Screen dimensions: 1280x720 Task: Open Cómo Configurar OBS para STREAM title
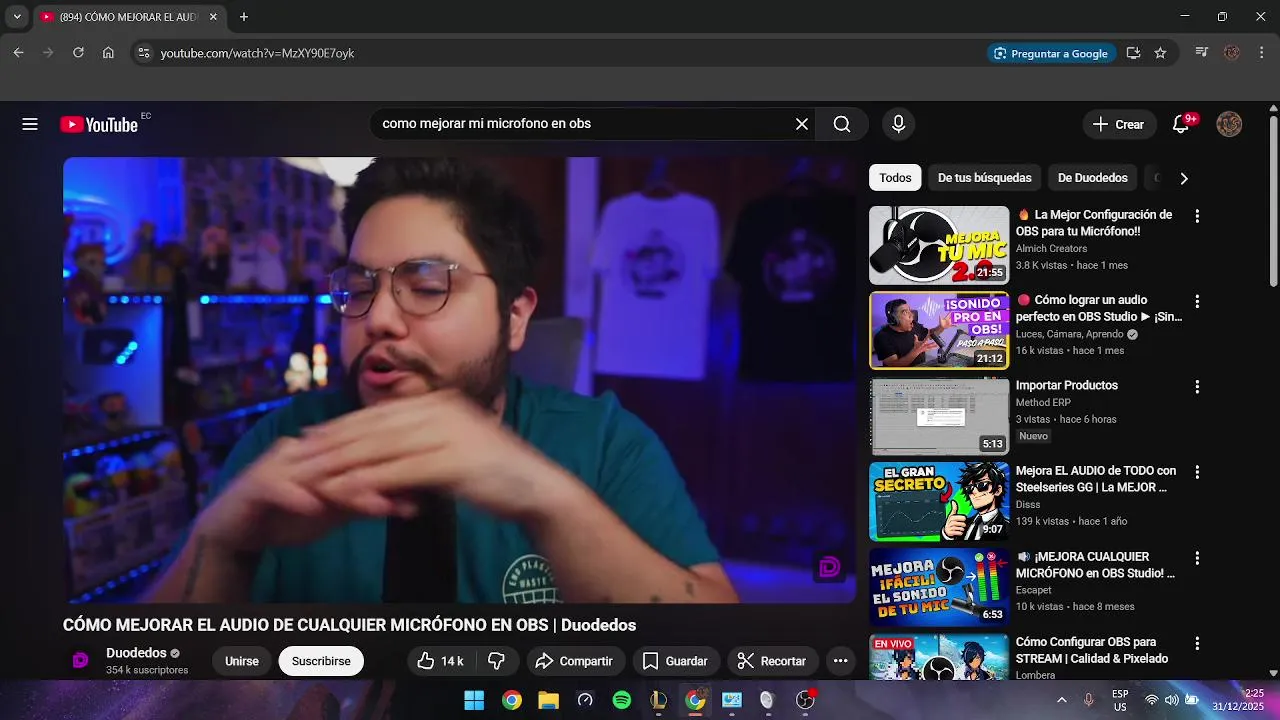tap(1092, 650)
